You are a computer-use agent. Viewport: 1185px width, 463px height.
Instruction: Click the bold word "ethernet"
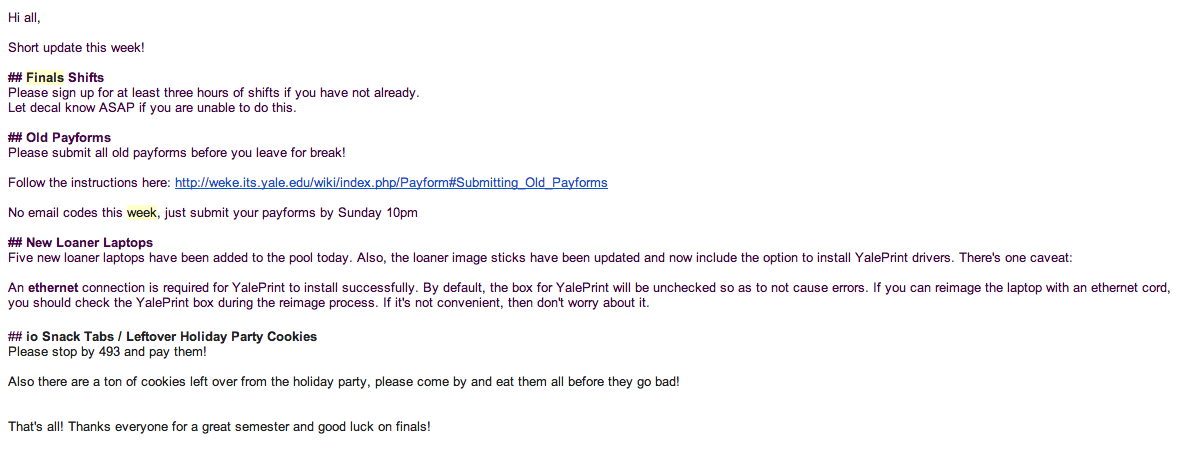53,288
